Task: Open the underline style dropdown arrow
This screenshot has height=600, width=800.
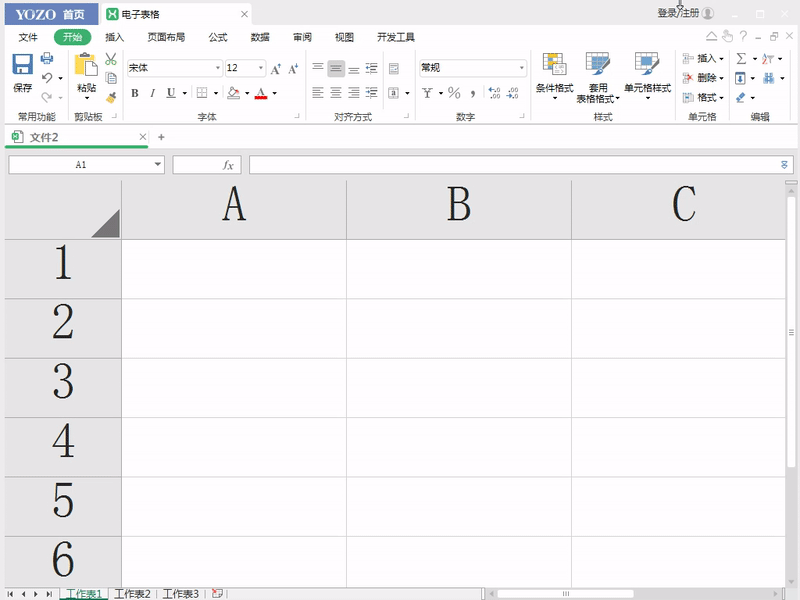Action: [x=185, y=93]
